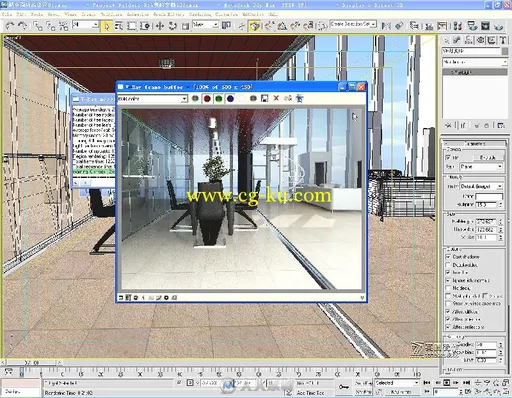Click the light Color swatch
Image resolution: width=512 pixels, height=398 pixels.
(x=489, y=196)
